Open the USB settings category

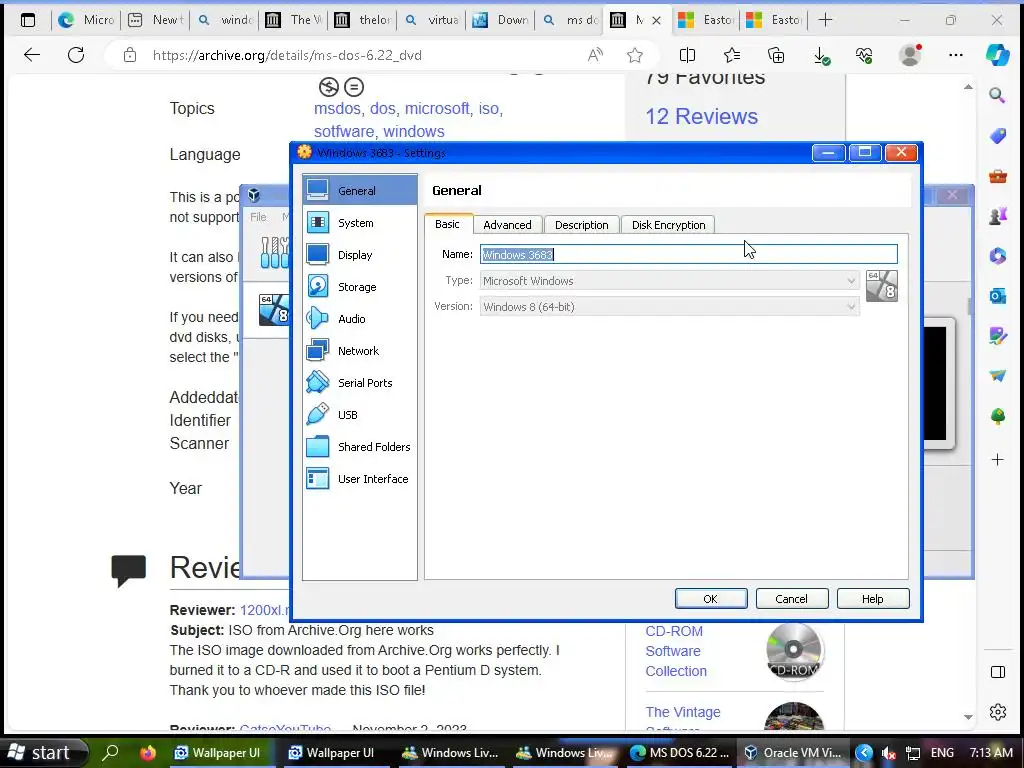(x=359, y=415)
